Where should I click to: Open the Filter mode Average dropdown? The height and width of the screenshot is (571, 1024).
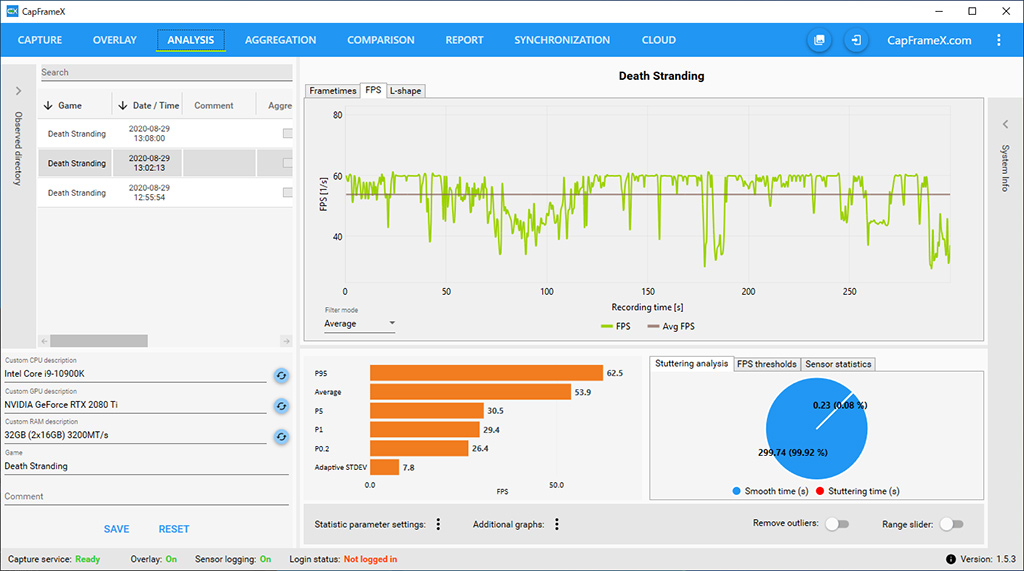(360, 323)
